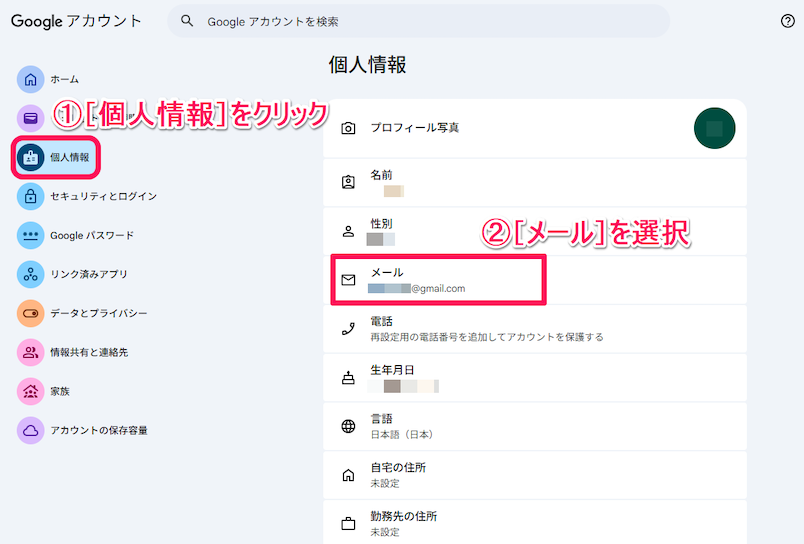The width and height of the screenshot is (804, 544).
Task: Click the search magnifier icon
Action: click(187, 21)
